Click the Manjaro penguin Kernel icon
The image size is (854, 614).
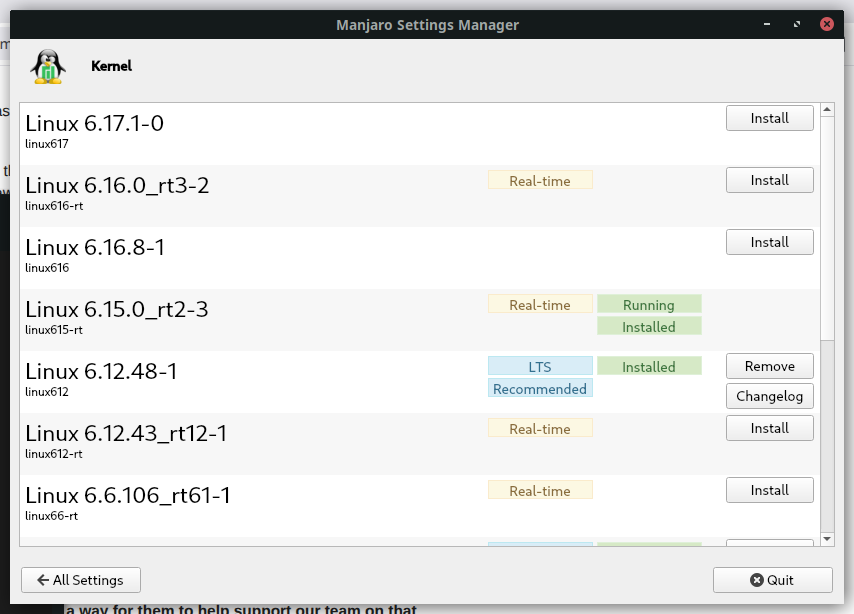click(47, 67)
